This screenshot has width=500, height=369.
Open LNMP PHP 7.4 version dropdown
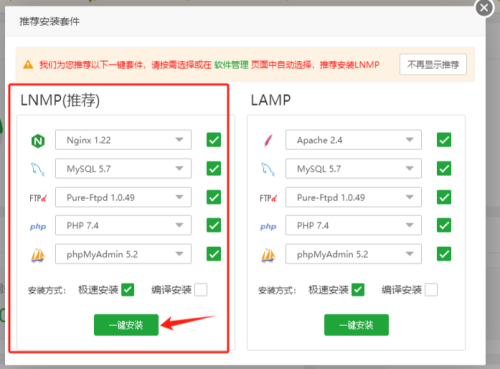tap(123, 225)
